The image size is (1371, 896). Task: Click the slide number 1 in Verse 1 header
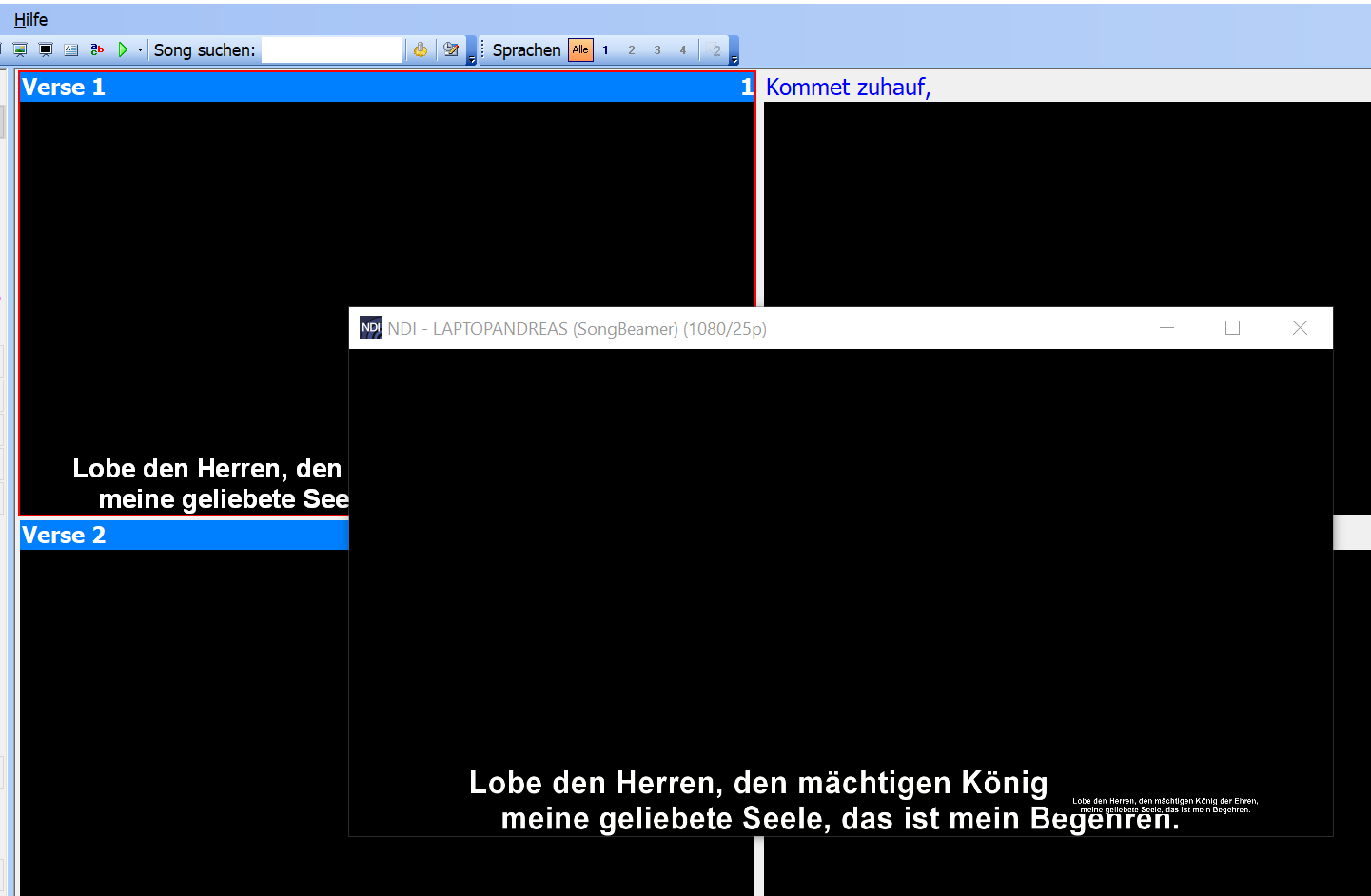[747, 88]
